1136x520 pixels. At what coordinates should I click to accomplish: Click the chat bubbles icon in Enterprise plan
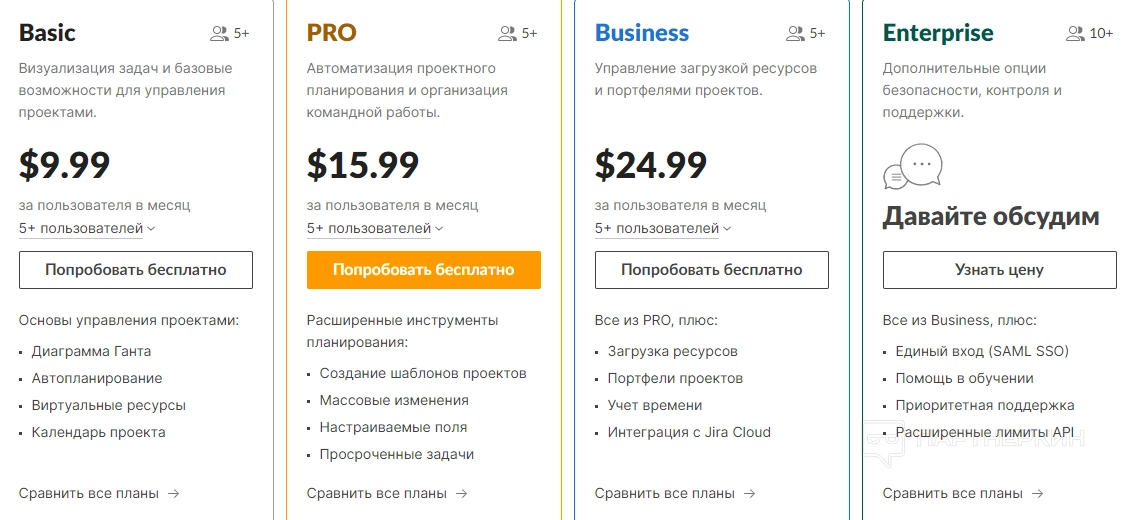click(912, 168)
